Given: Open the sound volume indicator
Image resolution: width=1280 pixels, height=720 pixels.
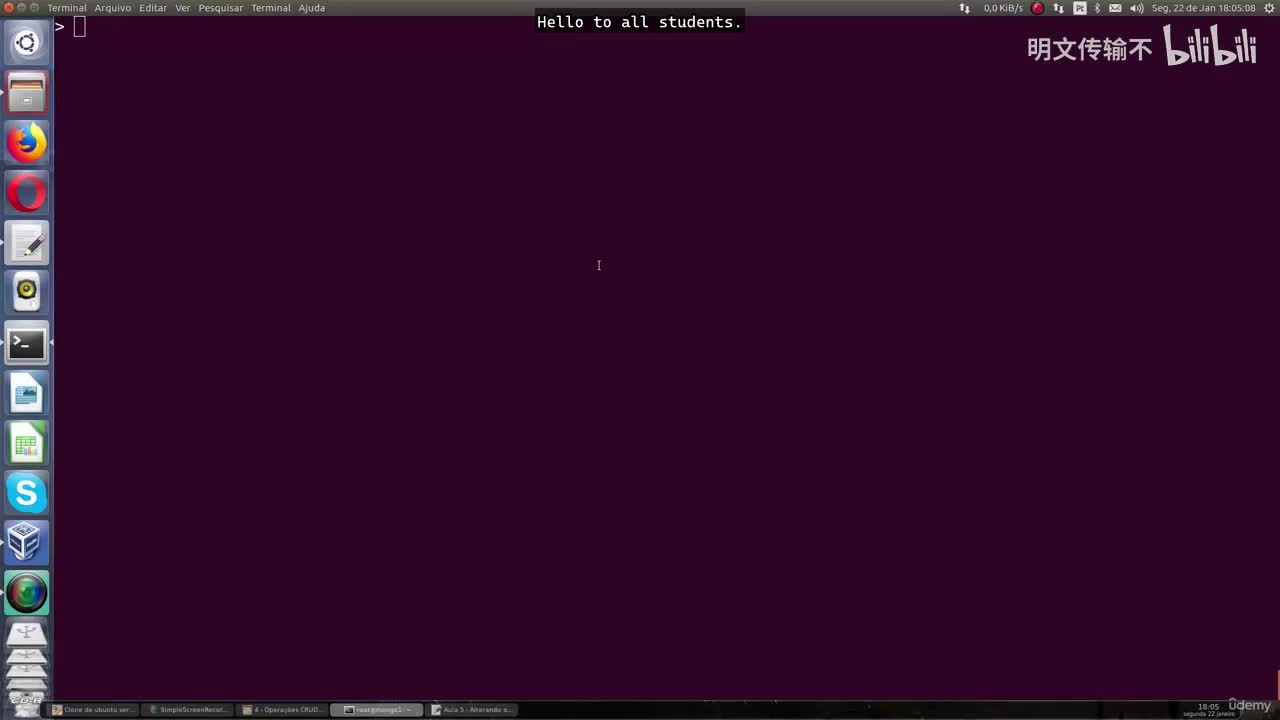Looking at the screenshot, I should click(x=1137, y=8).
